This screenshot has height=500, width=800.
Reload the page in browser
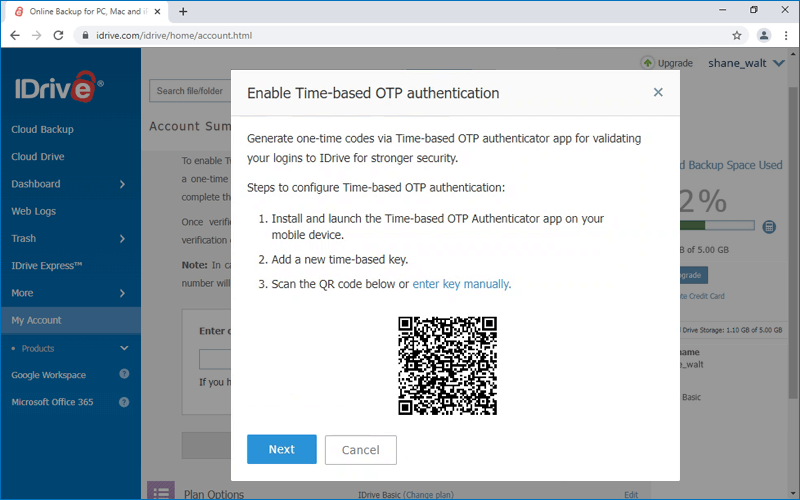point(58,35)
